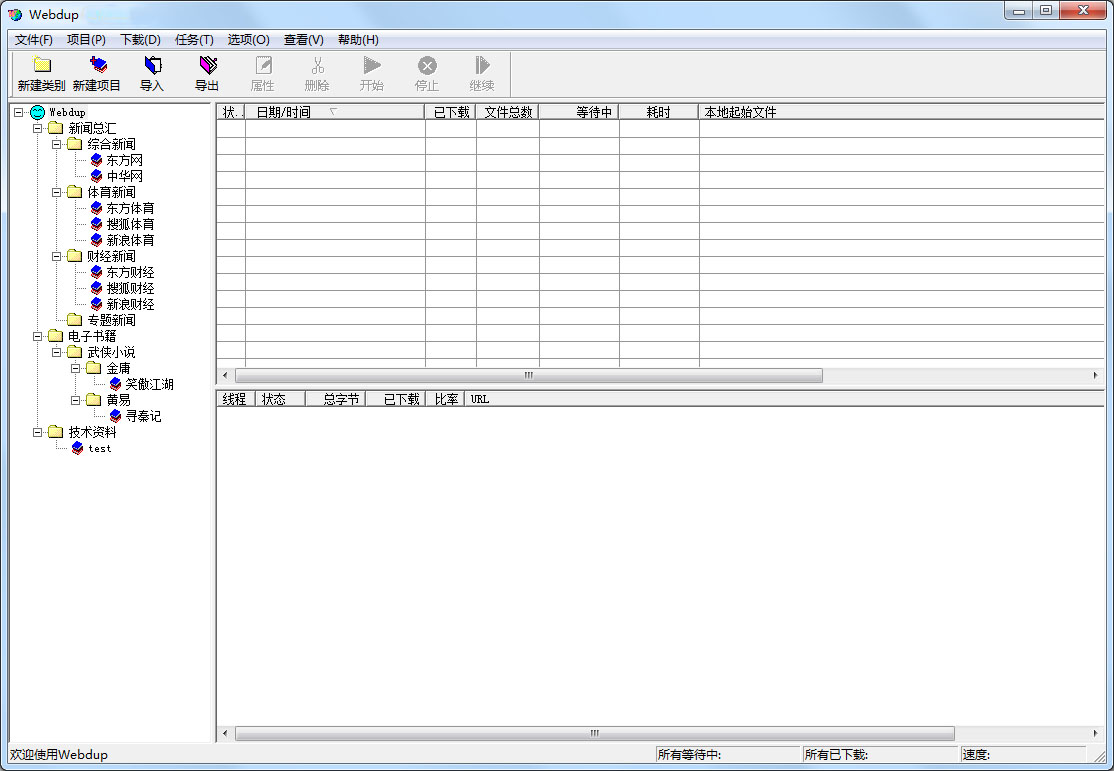This screenshot has width=1114, height=771.
Task: Click the URL column header in thread list
Action: pos(480,399)
